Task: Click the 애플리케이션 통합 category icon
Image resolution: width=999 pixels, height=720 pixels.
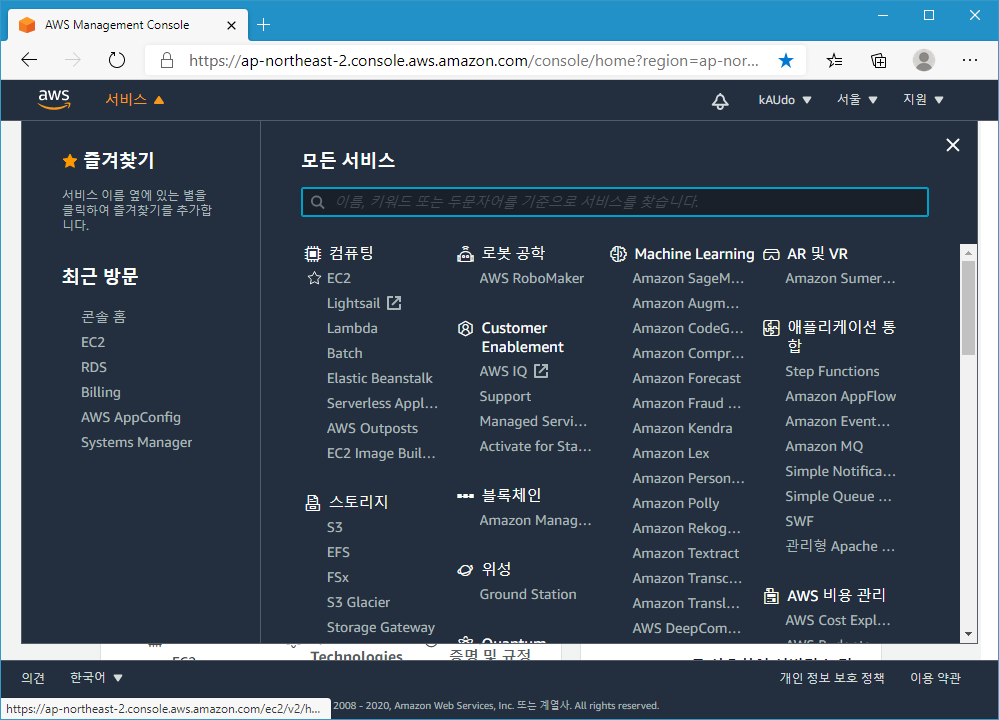Action: (x=771, y=328)
